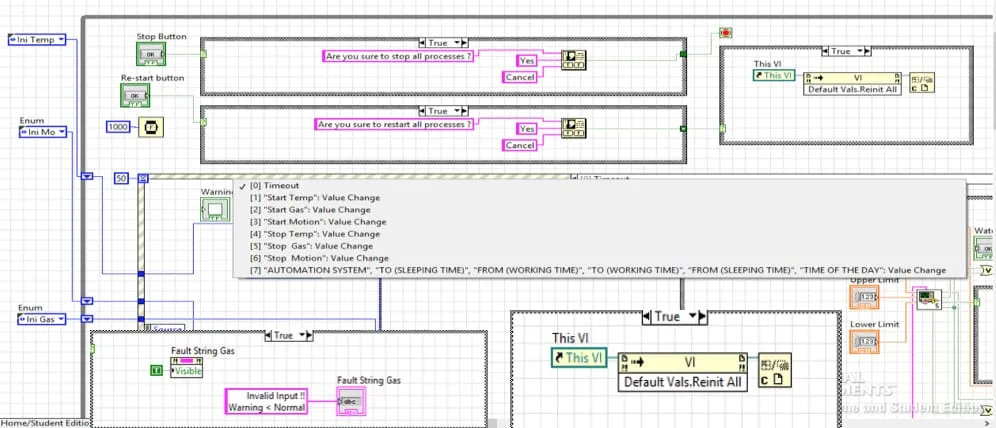Click the stop-confirmation two-button dialog node
996x428 pixels.
click(x=574, y=59)
